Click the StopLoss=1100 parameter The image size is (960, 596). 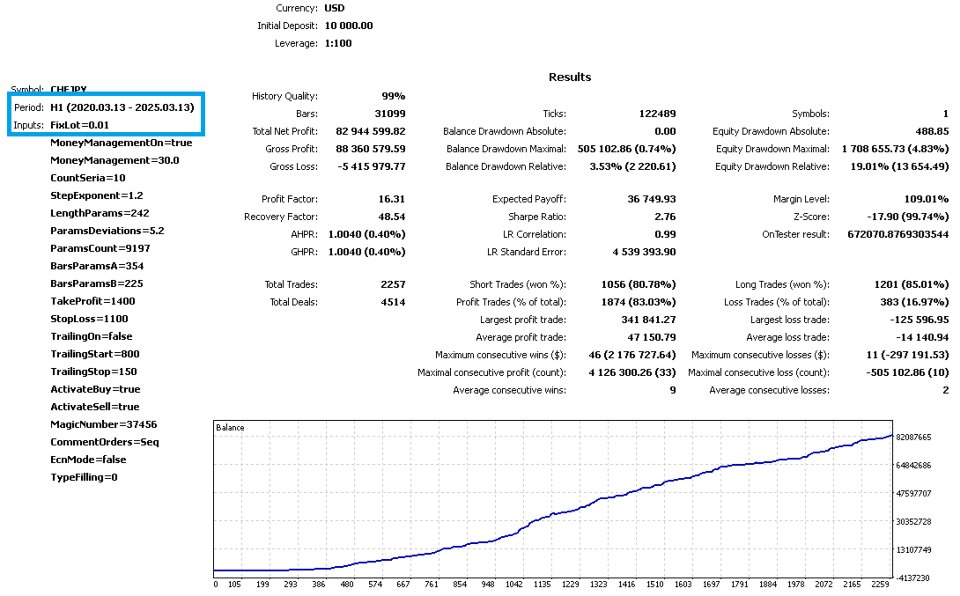click(x=89, y=319)
